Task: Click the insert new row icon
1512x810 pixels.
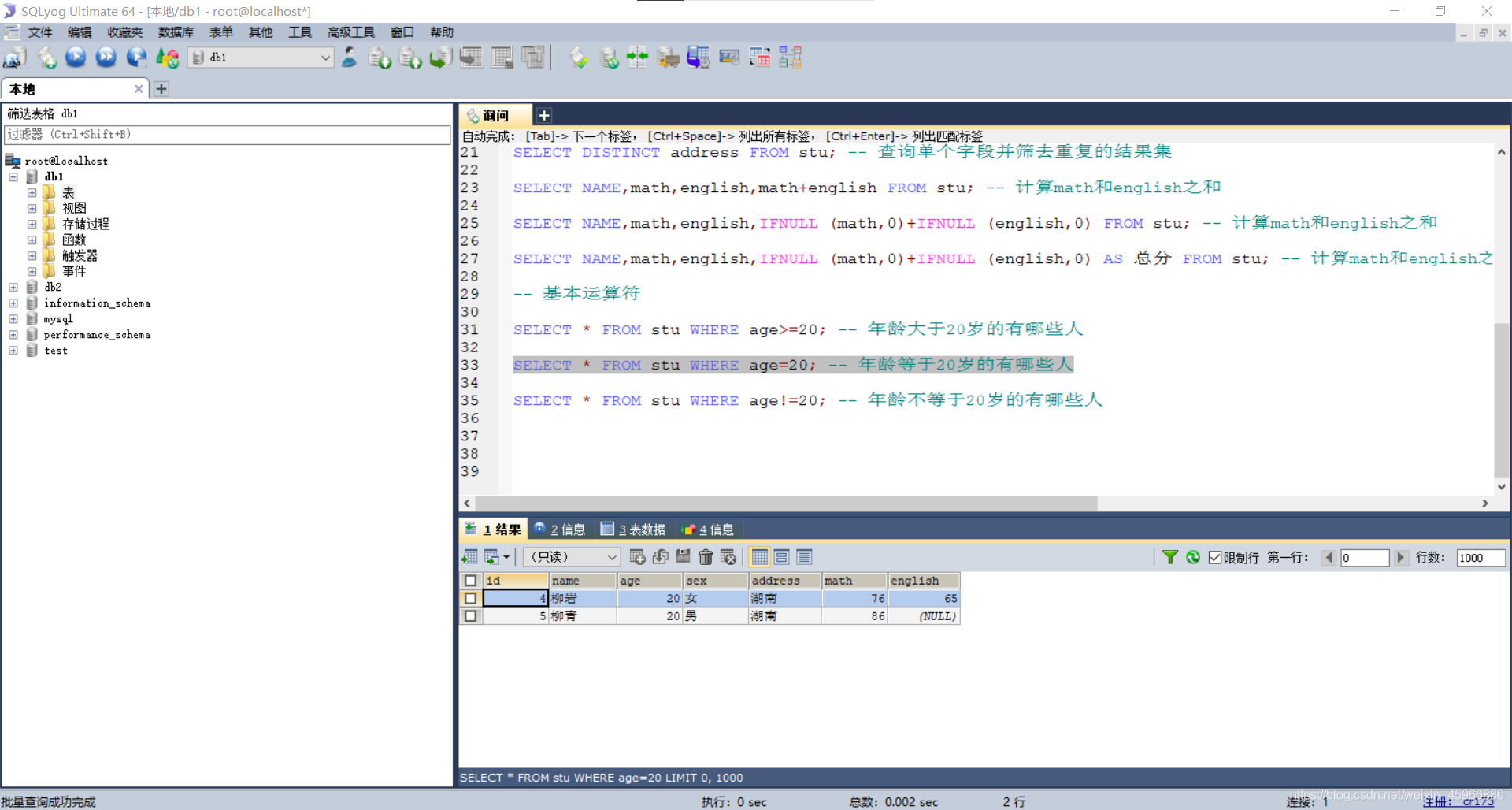Action: tap(638, 557)
